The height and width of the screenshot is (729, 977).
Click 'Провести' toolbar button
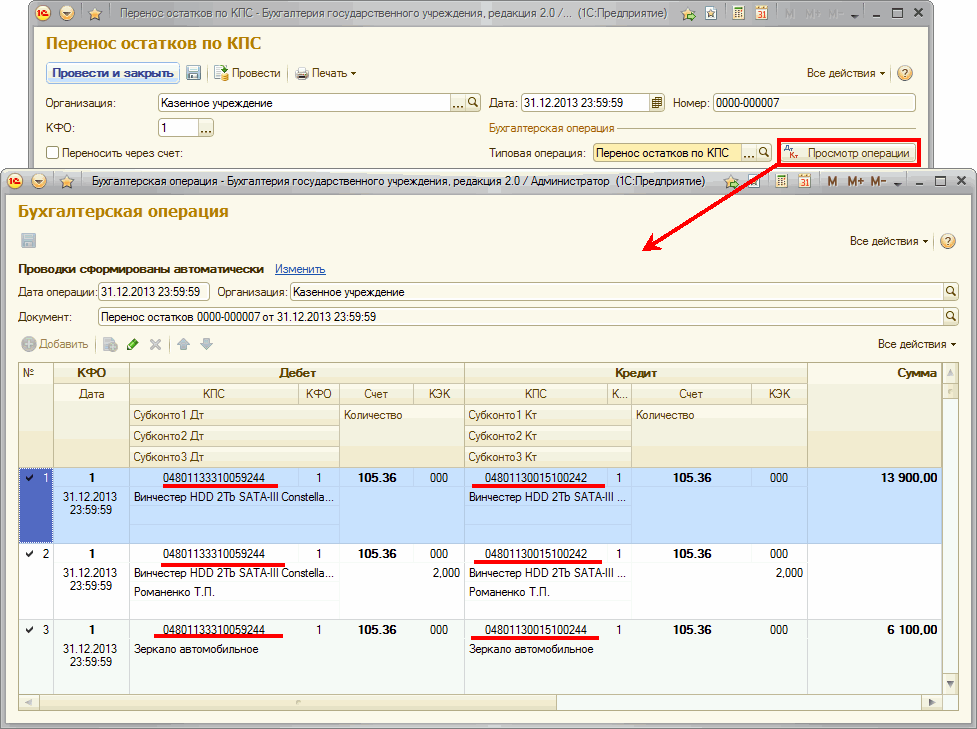point(247,73)
